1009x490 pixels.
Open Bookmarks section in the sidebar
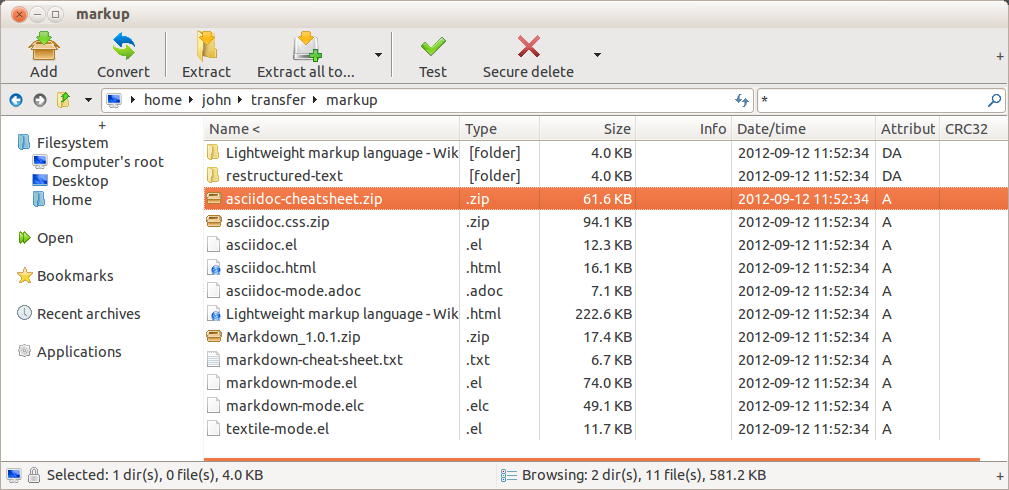[75, 276]
